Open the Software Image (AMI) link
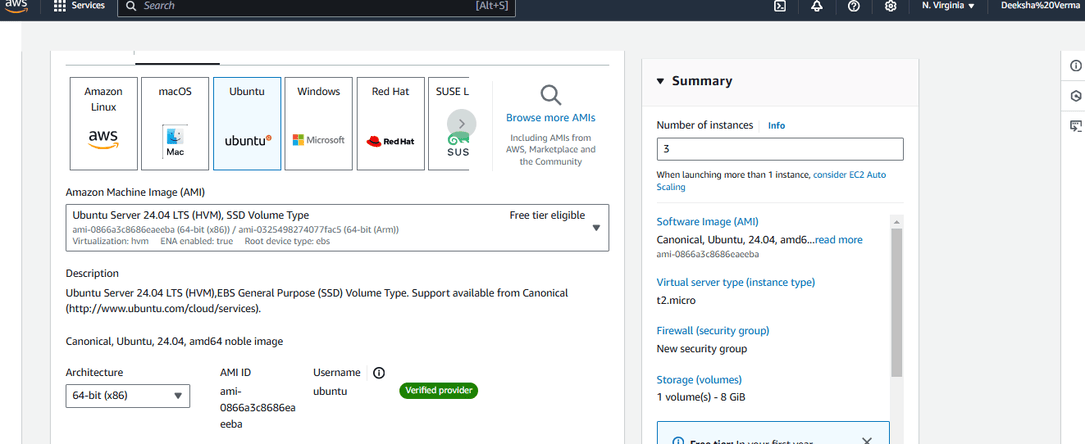This screenshot has width=1085, height=444. [x=707, y=222]
